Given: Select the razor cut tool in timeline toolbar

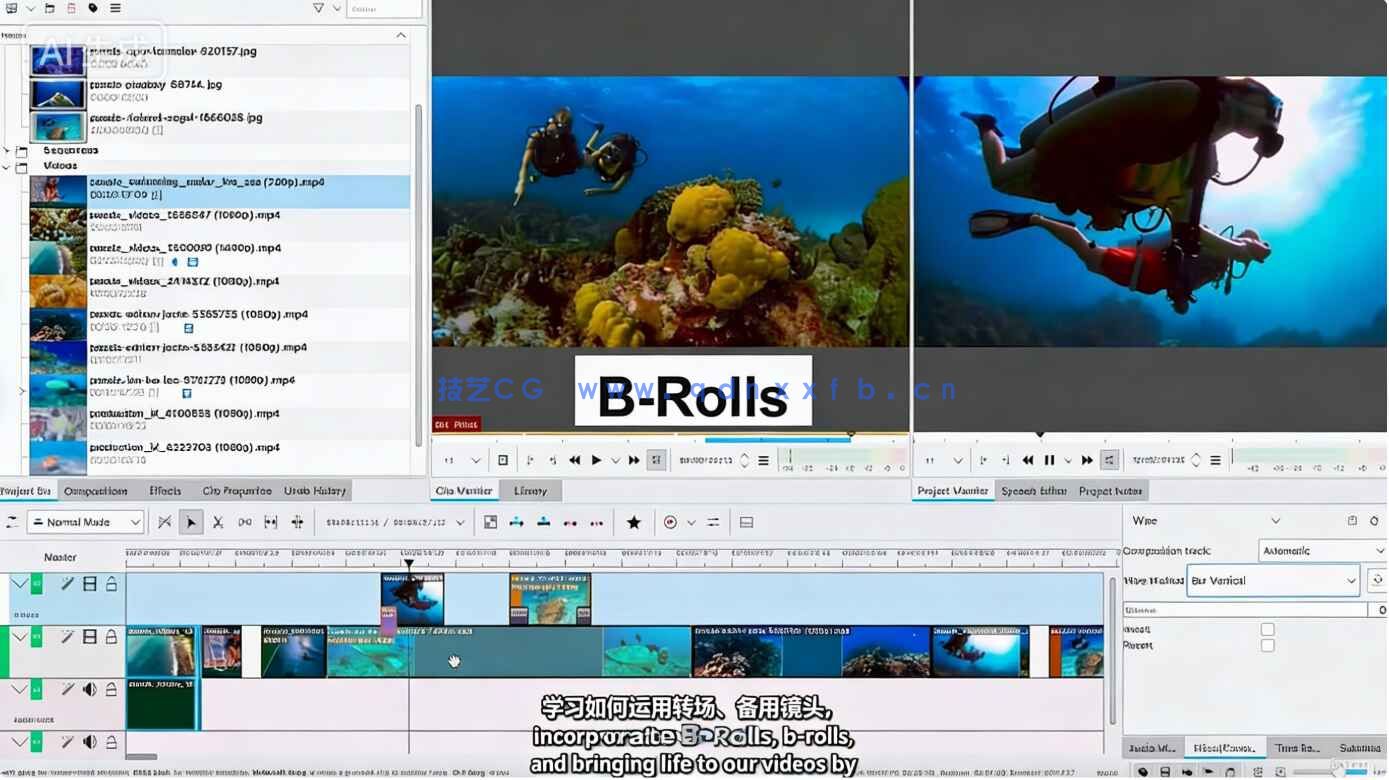Looking at the screenshot, I should (217, 522).
